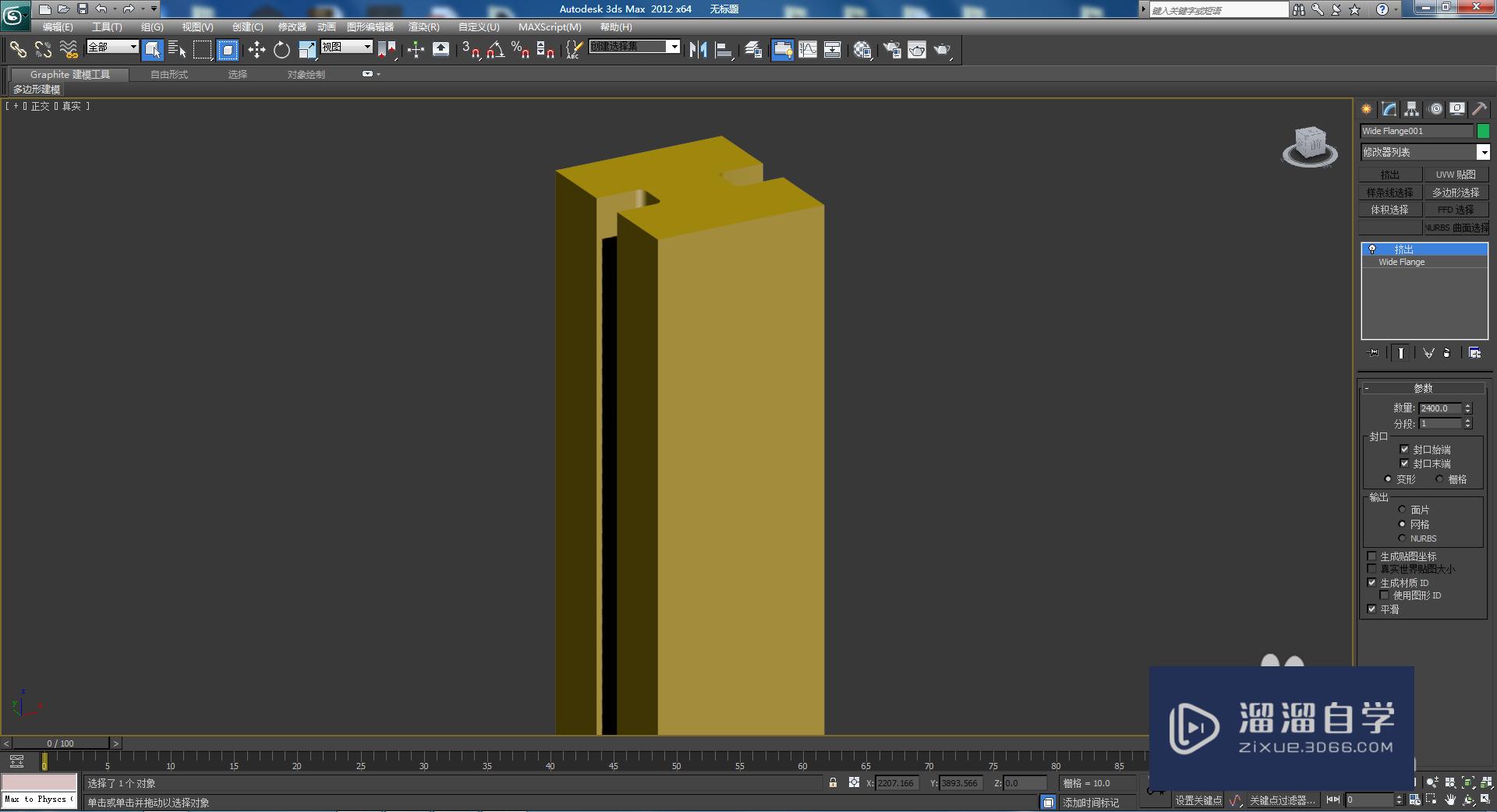Expand the Graphite ribbon options arrow

pos(378,74)
